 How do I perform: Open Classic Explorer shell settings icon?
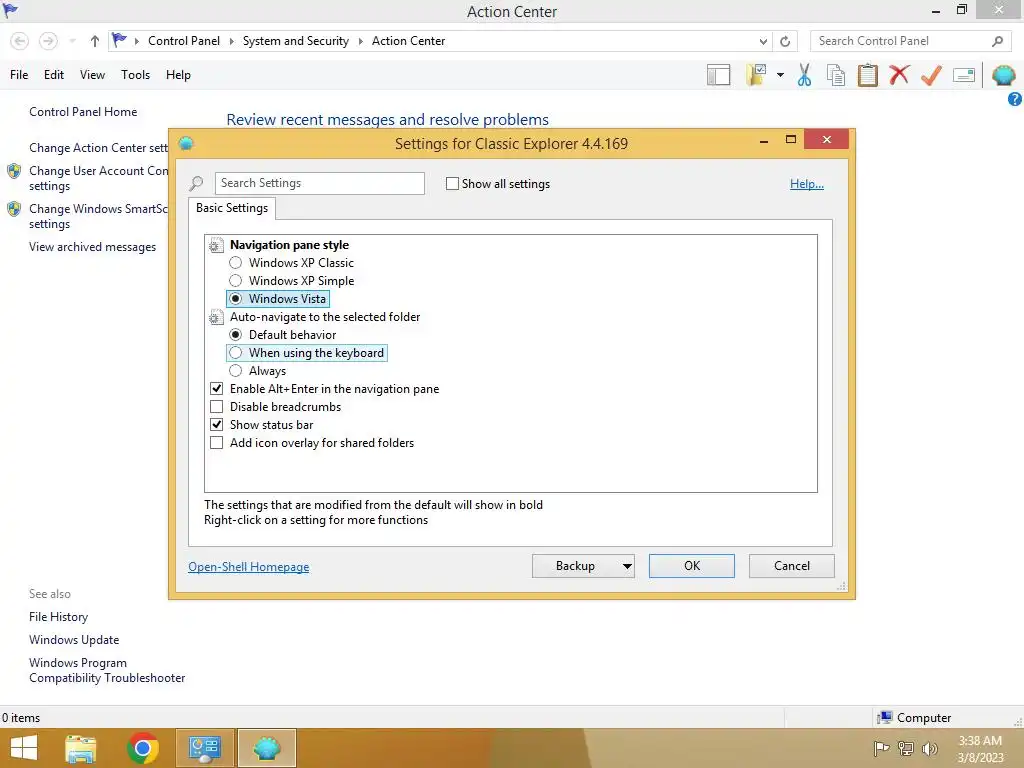tap(1003, 75)
